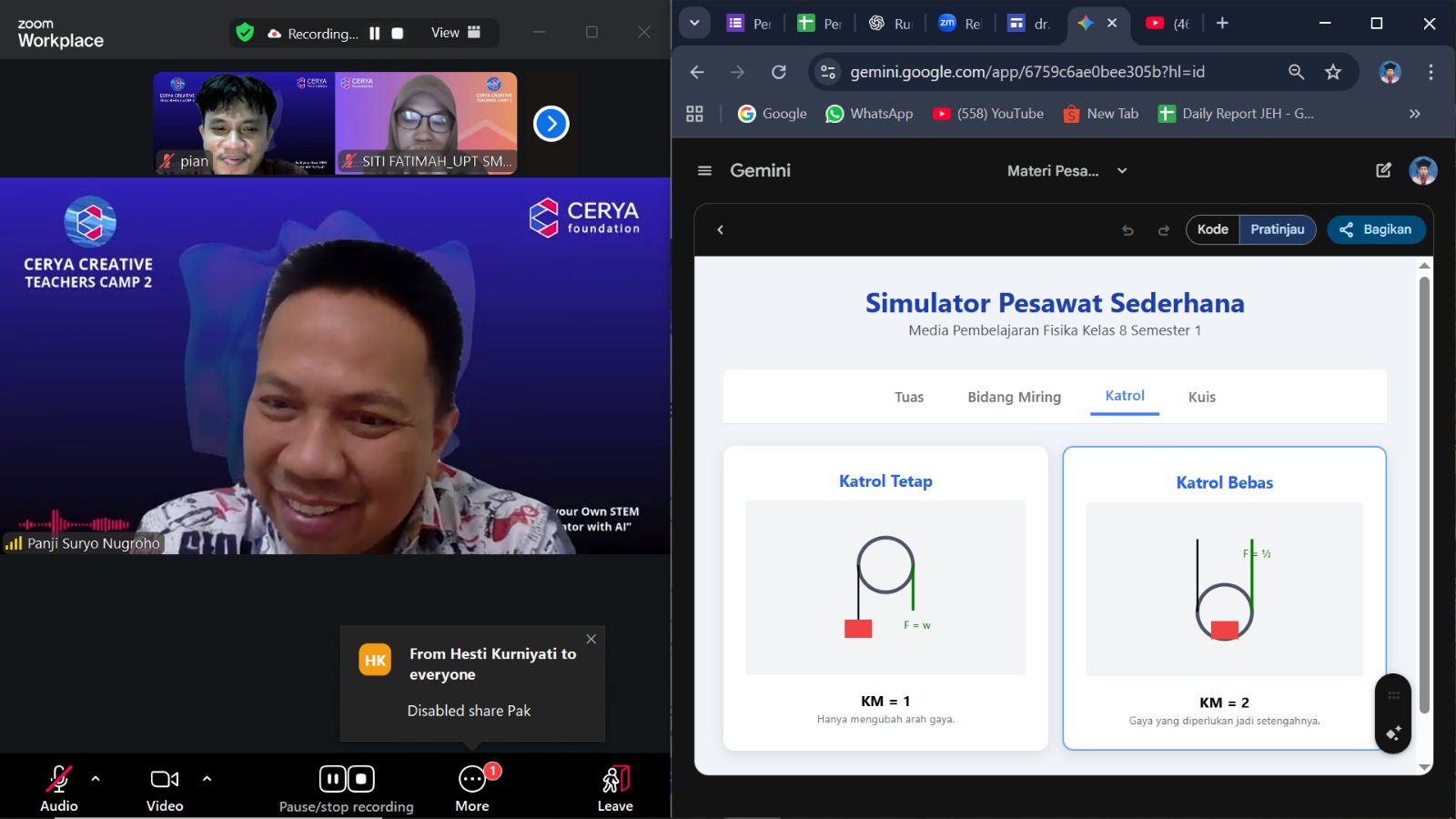Select the Tuas tab
Image resolution: width=1456 pixels, height=819 pixels.
coord(908,397)
